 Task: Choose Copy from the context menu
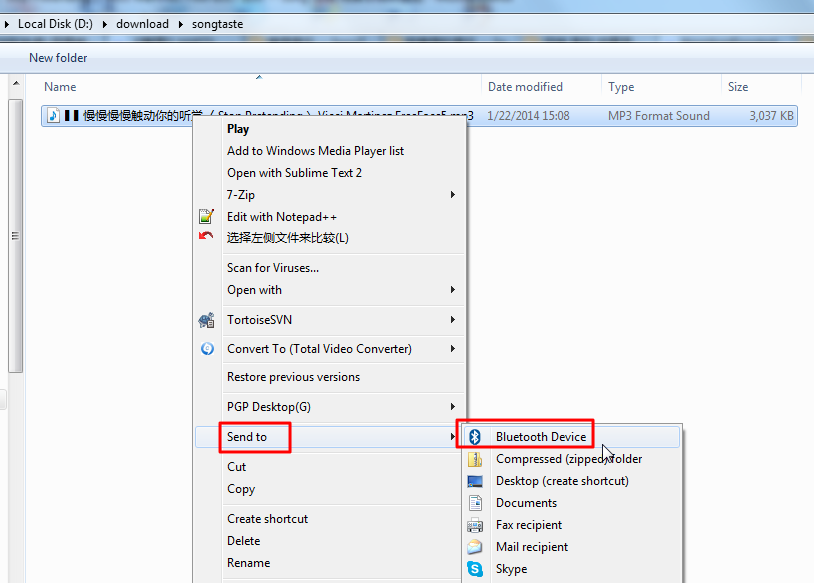(241, 489)
